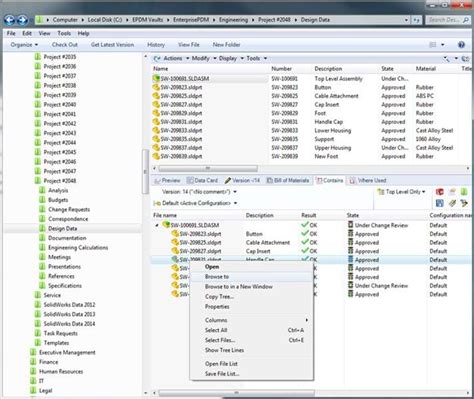Open the Top Level Only dropdown
The width and height of the screenshot is (474, 399).
[x=424, y=192]
